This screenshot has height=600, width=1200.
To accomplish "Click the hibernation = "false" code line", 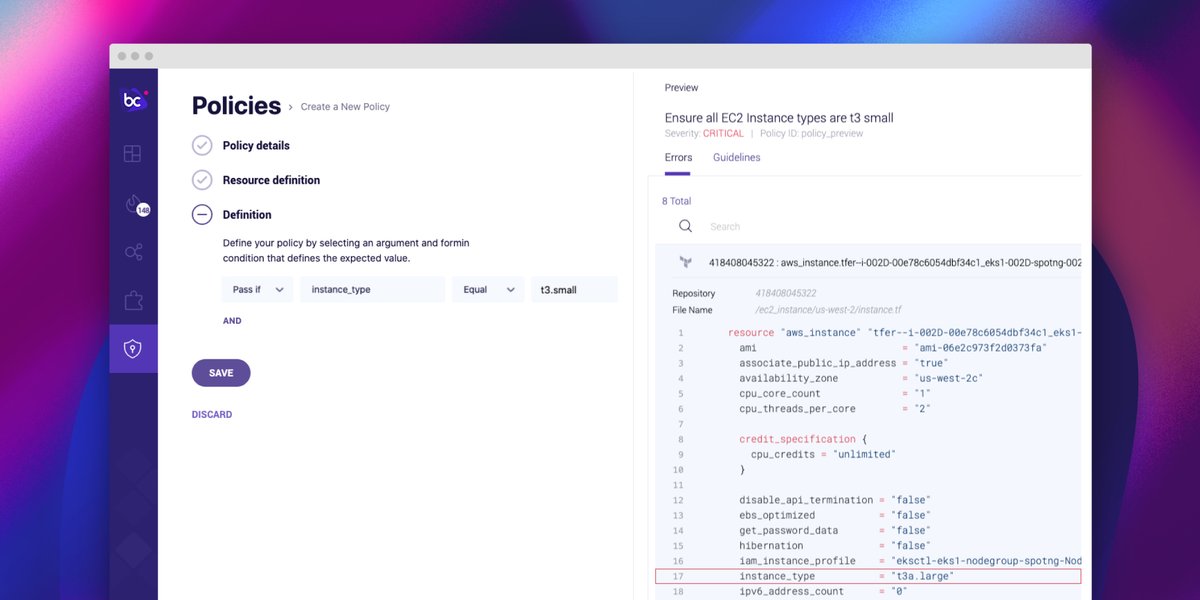I will point(834,546).
